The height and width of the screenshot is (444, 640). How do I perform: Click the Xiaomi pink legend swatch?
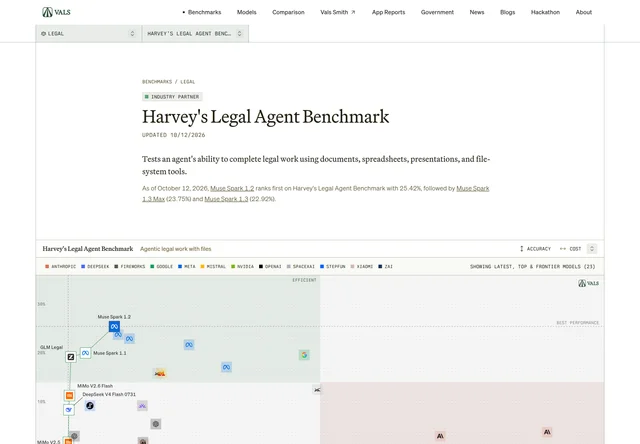[x=353, y=266]
